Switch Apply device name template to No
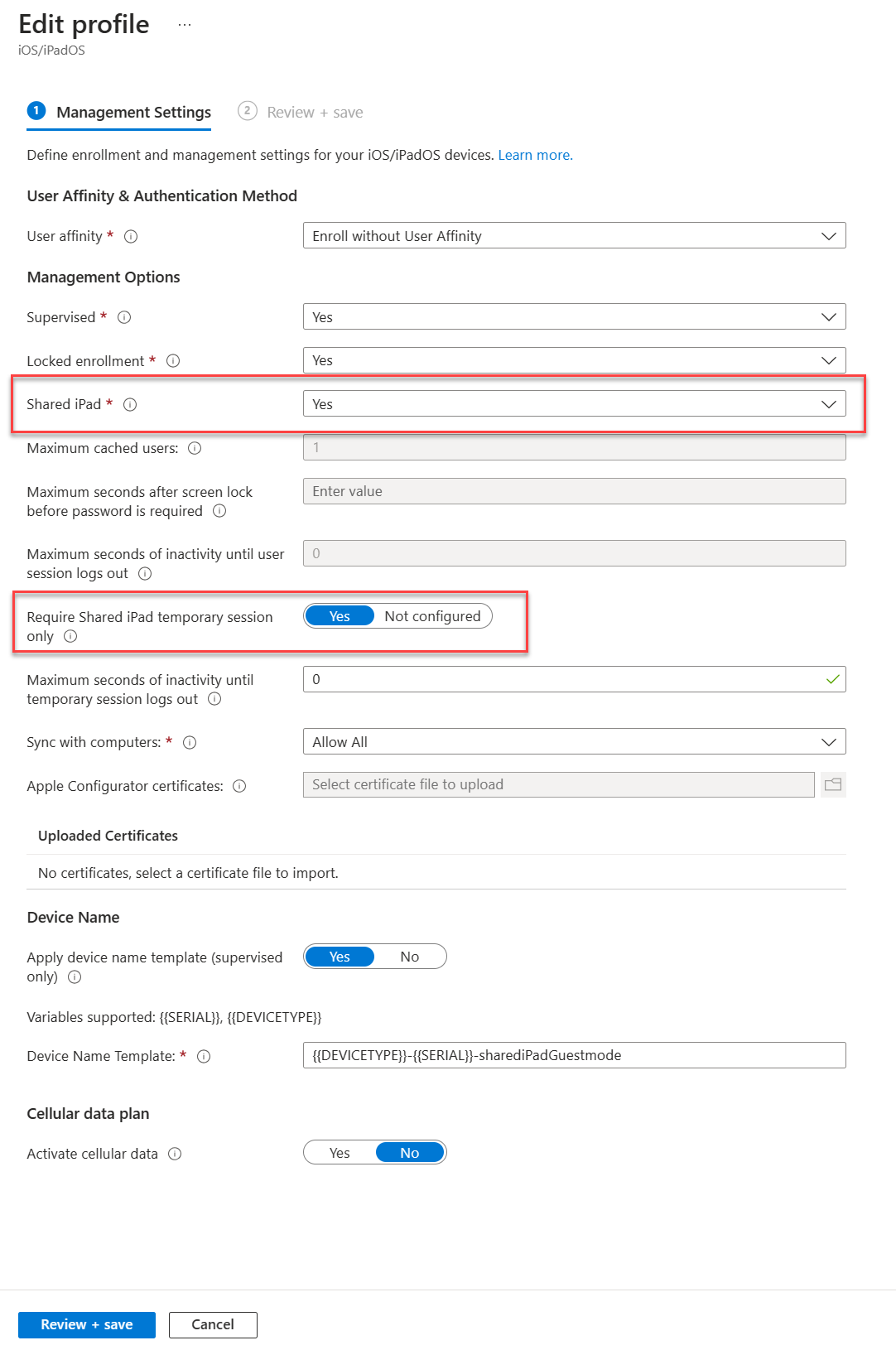The height and width of the screenshot is (1350, 896). tap(409, 956)
